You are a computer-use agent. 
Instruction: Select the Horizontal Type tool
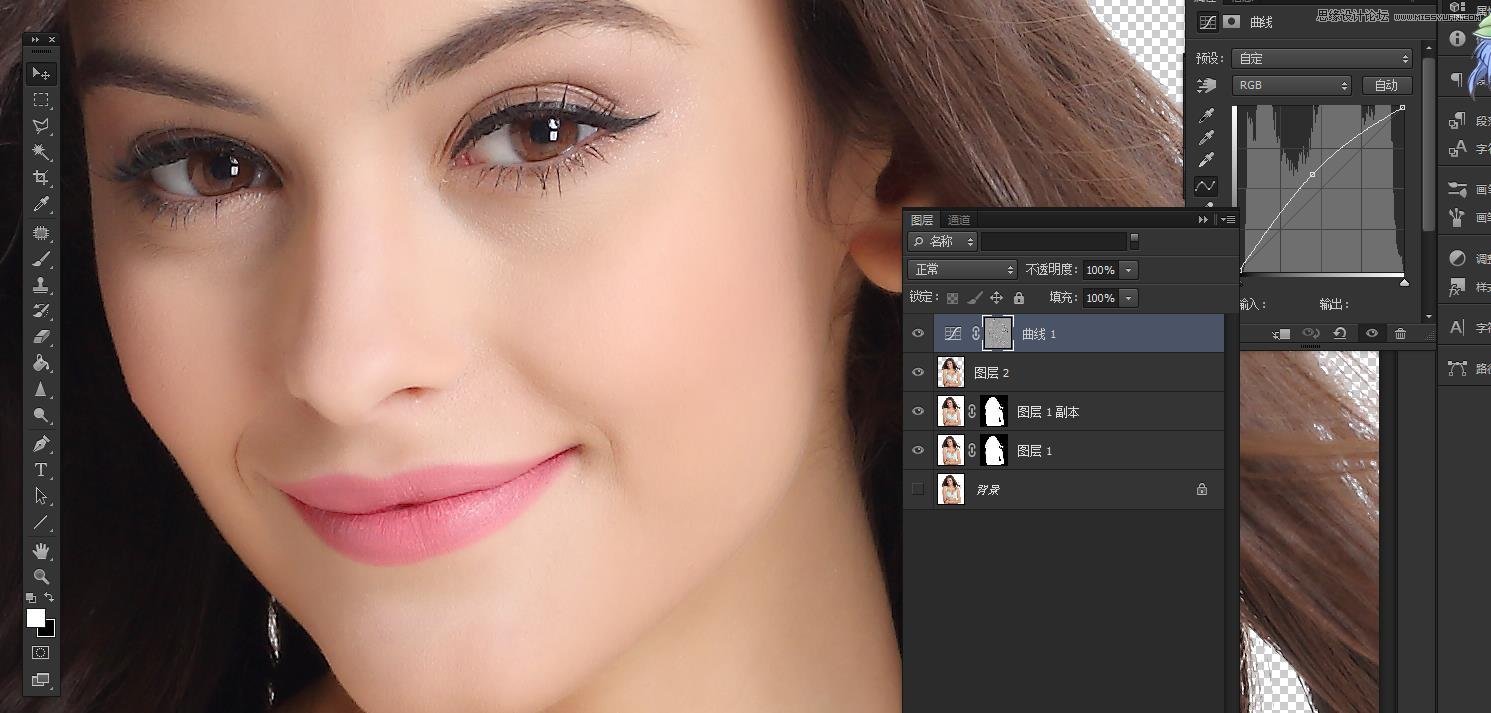[41, 470]
